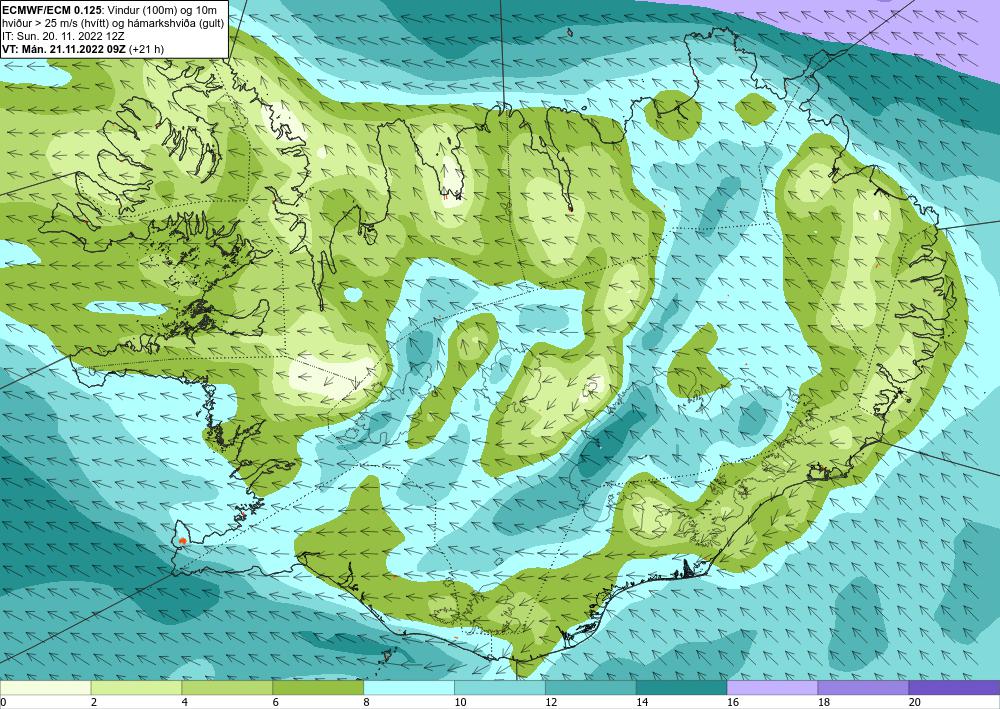1000x709 pixels.
Task: Click the '20' scale label
Action: pos(915,702)
